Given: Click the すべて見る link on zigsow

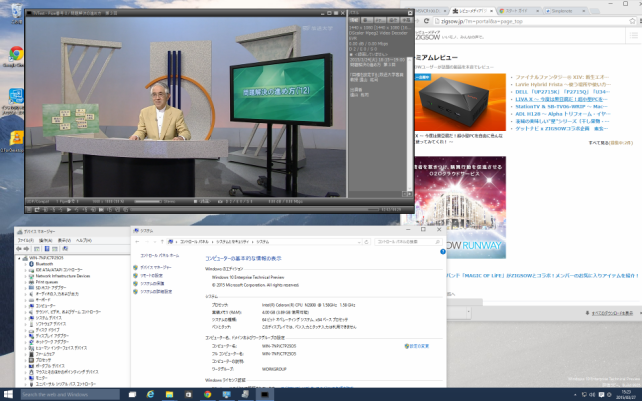Looking at the screenshot, I should [610, 143].
